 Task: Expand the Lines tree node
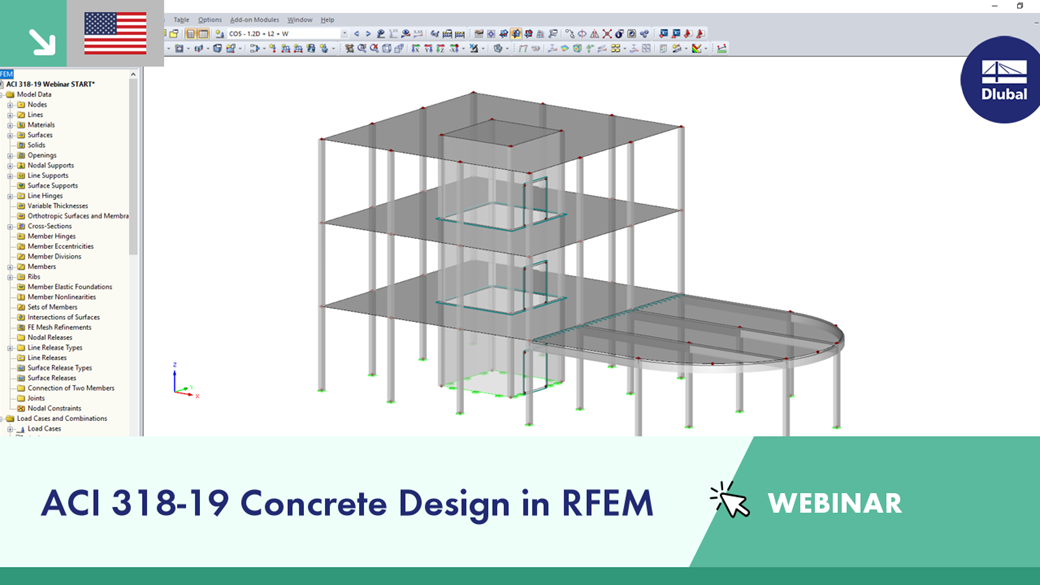pos(10,115)
